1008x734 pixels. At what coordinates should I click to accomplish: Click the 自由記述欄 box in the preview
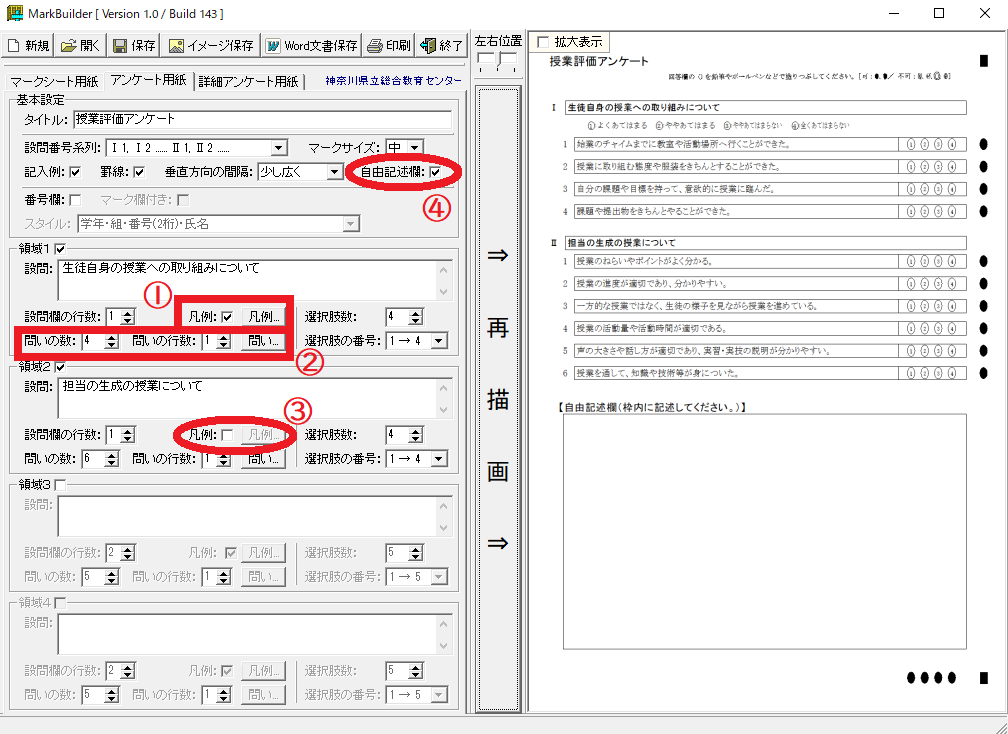tap(765, 532)
